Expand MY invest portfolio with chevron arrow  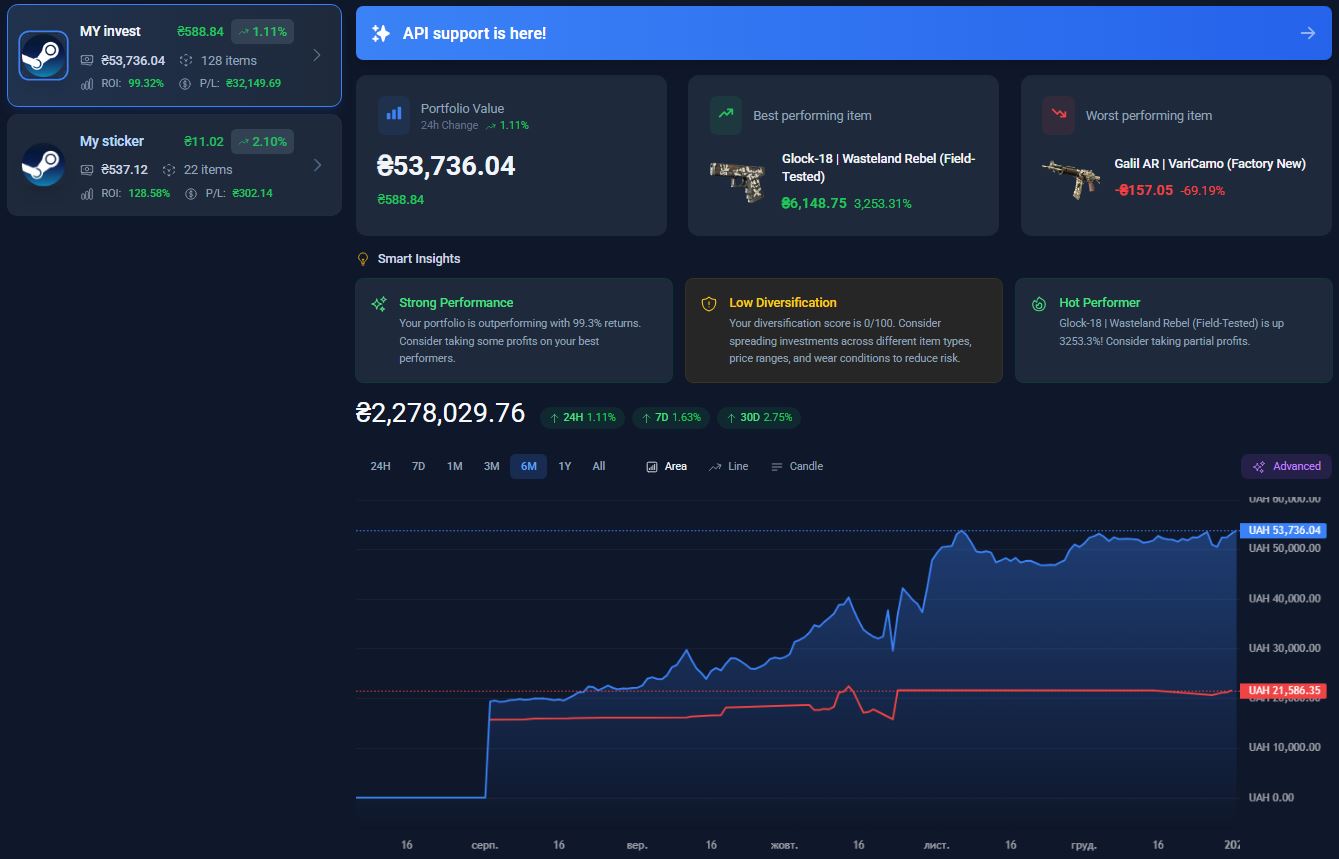click(x=317, y=55)
